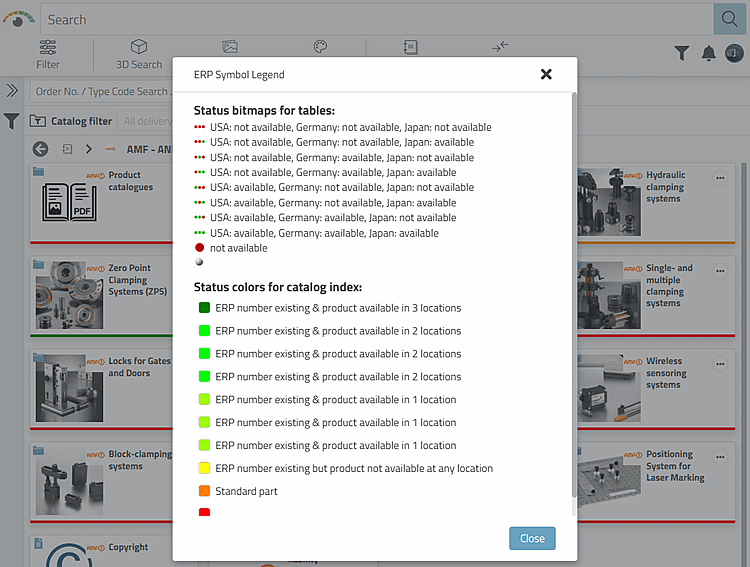
Task: Click the left sidebar funnel icon
Action: coord(11,121)
